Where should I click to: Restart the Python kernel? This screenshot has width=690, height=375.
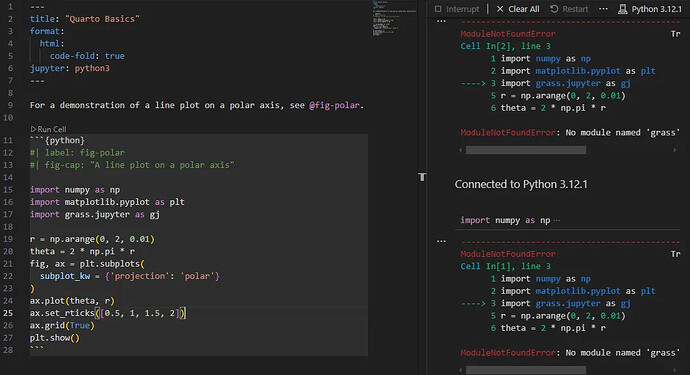569,9
